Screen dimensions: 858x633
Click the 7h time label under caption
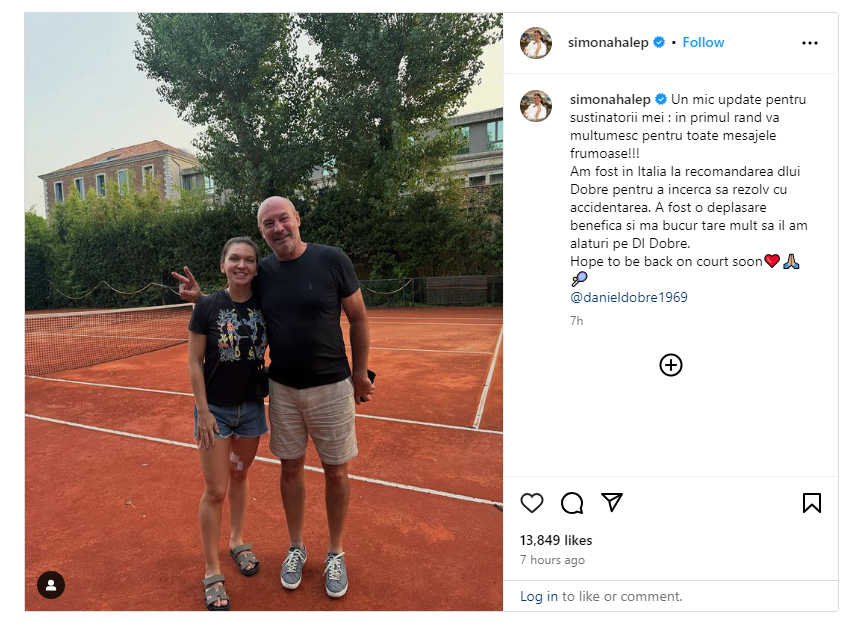point(576,321)
